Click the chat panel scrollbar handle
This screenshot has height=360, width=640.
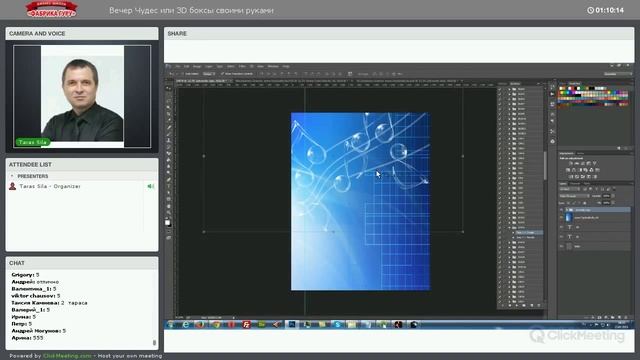[x=154, y=342]
